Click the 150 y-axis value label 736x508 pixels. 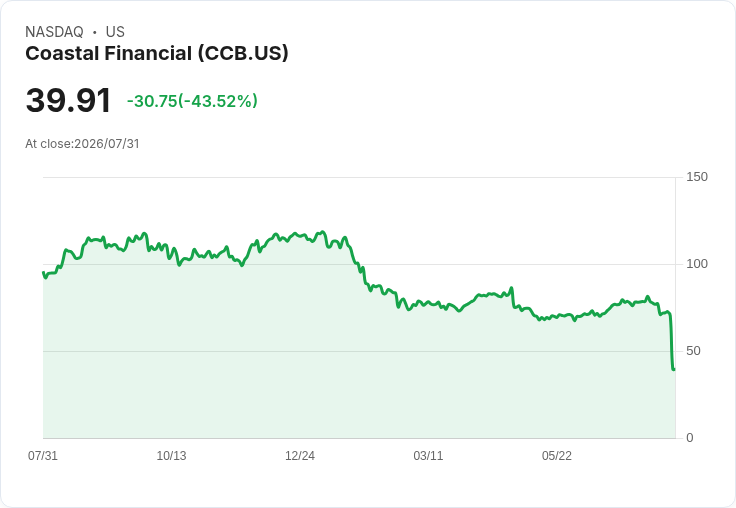(697, 177)
